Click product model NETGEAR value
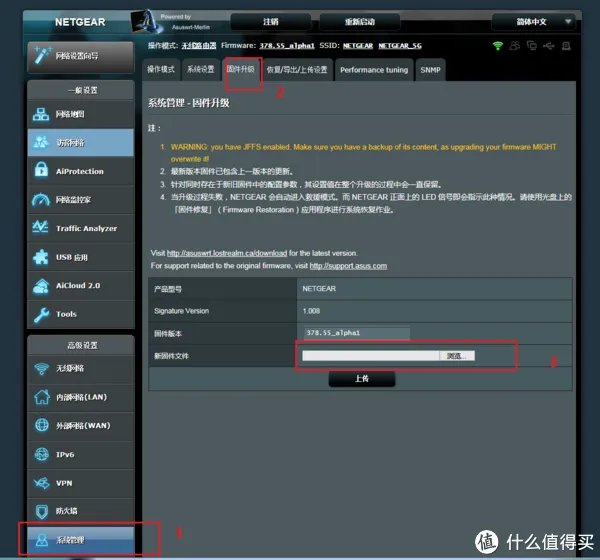Viewport: 600px width, 560px height. (319, 289)
